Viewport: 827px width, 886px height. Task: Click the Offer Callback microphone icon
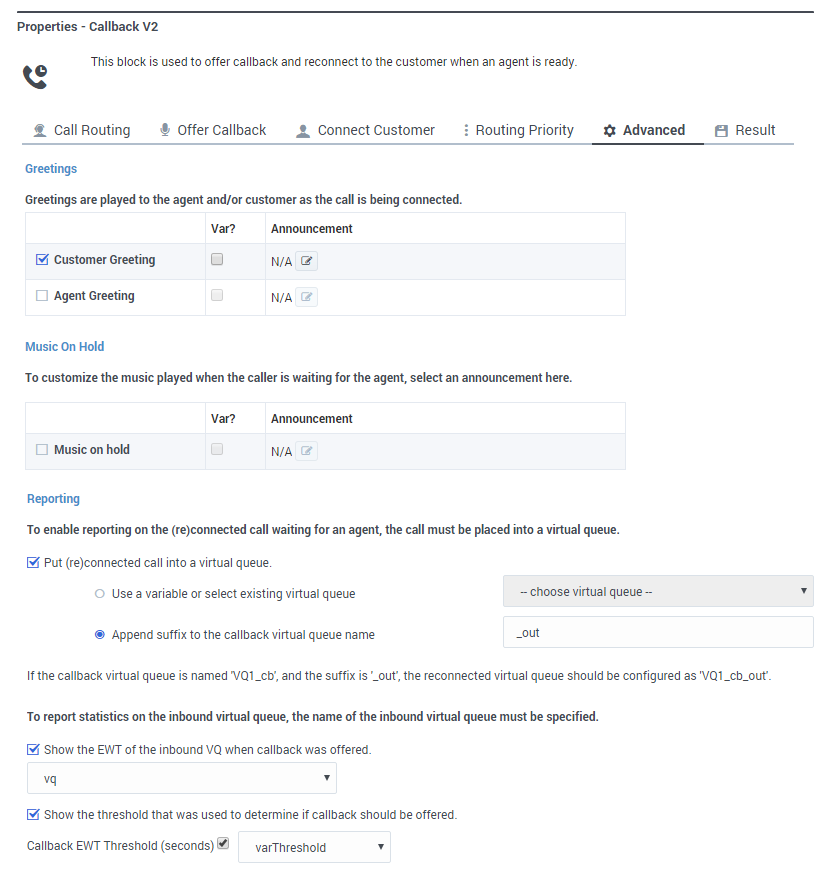[165, 130]
